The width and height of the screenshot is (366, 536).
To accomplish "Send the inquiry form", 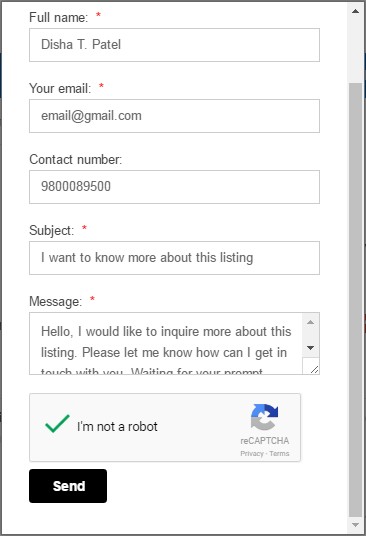I will [68, 486].
